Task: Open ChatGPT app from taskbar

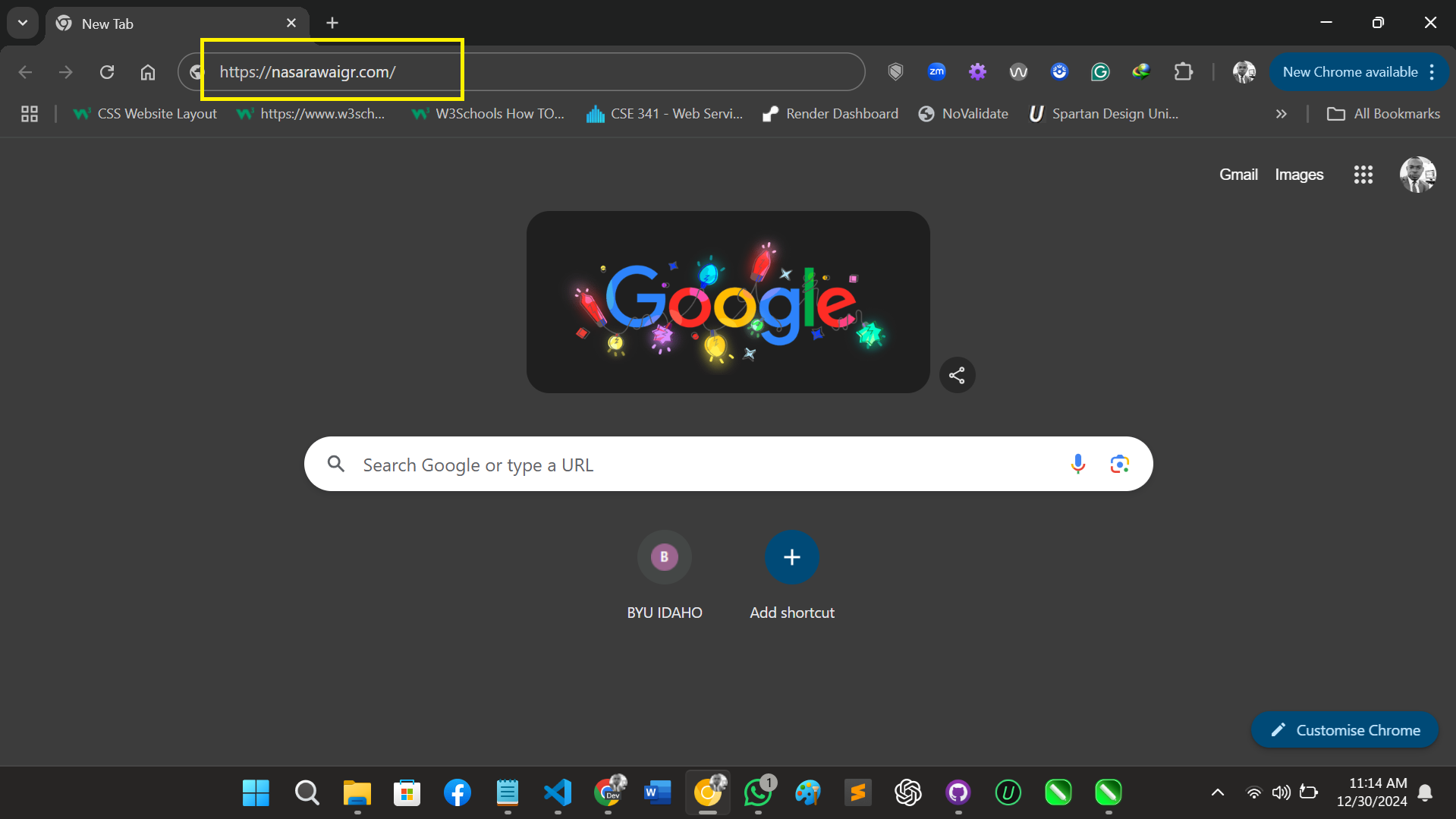Action: pos(908,793)
